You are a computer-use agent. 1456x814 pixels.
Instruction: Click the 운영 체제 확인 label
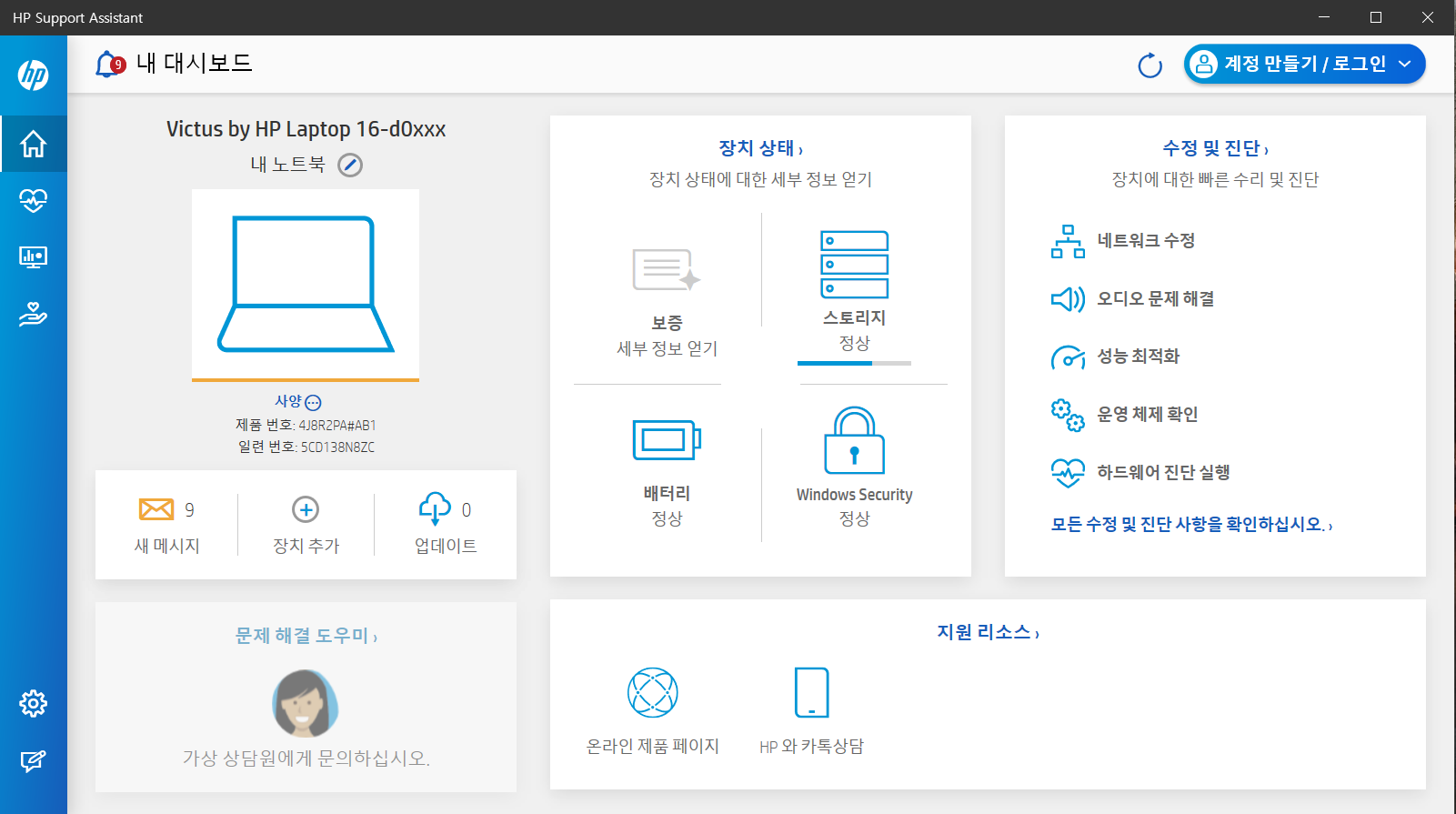coord(1148,415)
